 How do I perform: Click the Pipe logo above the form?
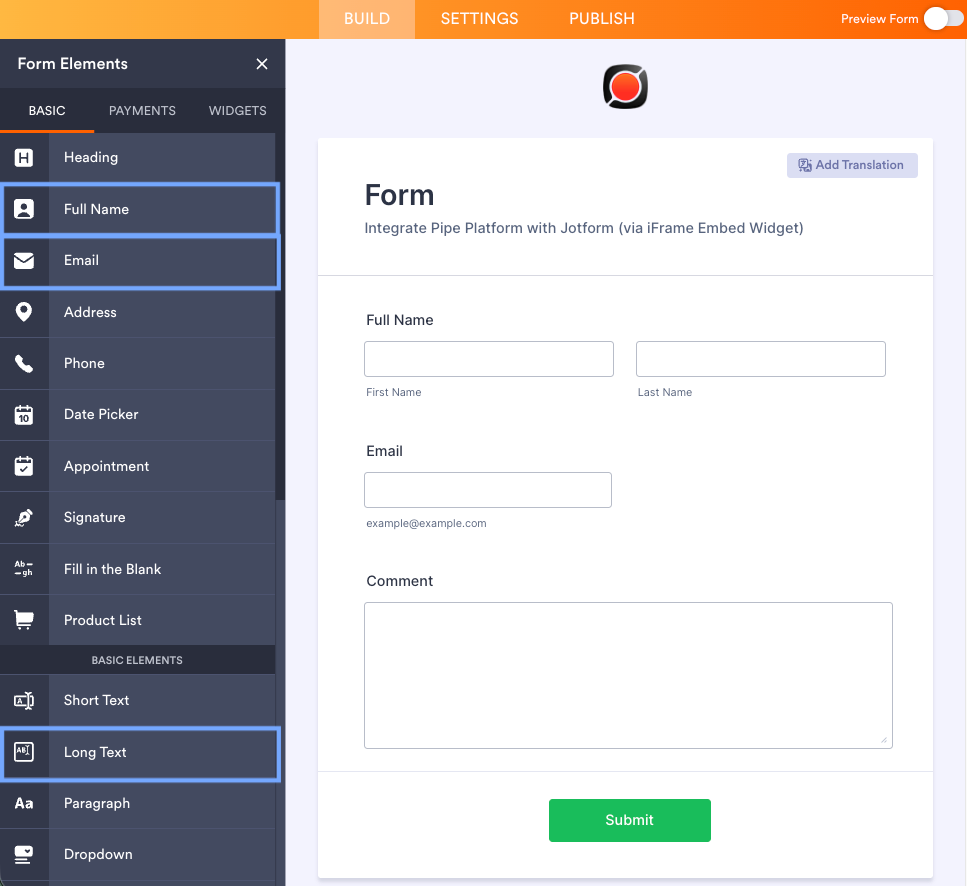pyautogui.click(x=625, y=87)
